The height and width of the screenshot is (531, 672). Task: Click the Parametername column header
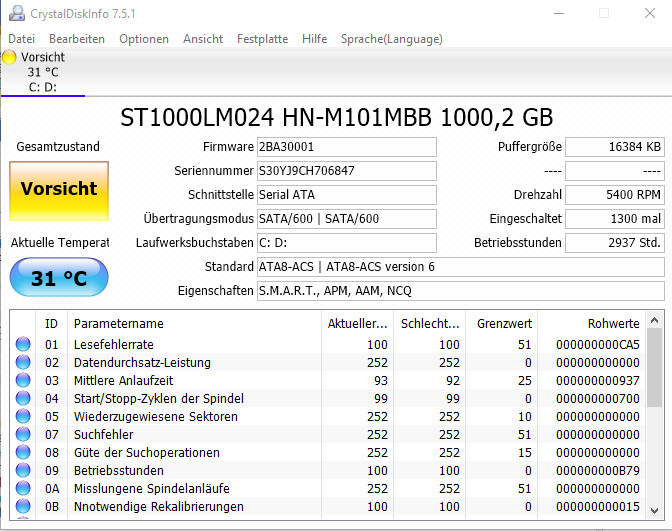tap(194, 324)
